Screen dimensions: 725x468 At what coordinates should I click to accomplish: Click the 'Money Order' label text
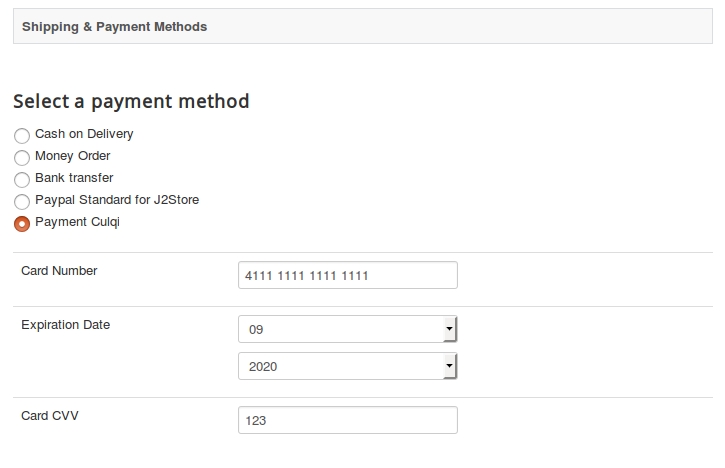[x=72, y=156]
